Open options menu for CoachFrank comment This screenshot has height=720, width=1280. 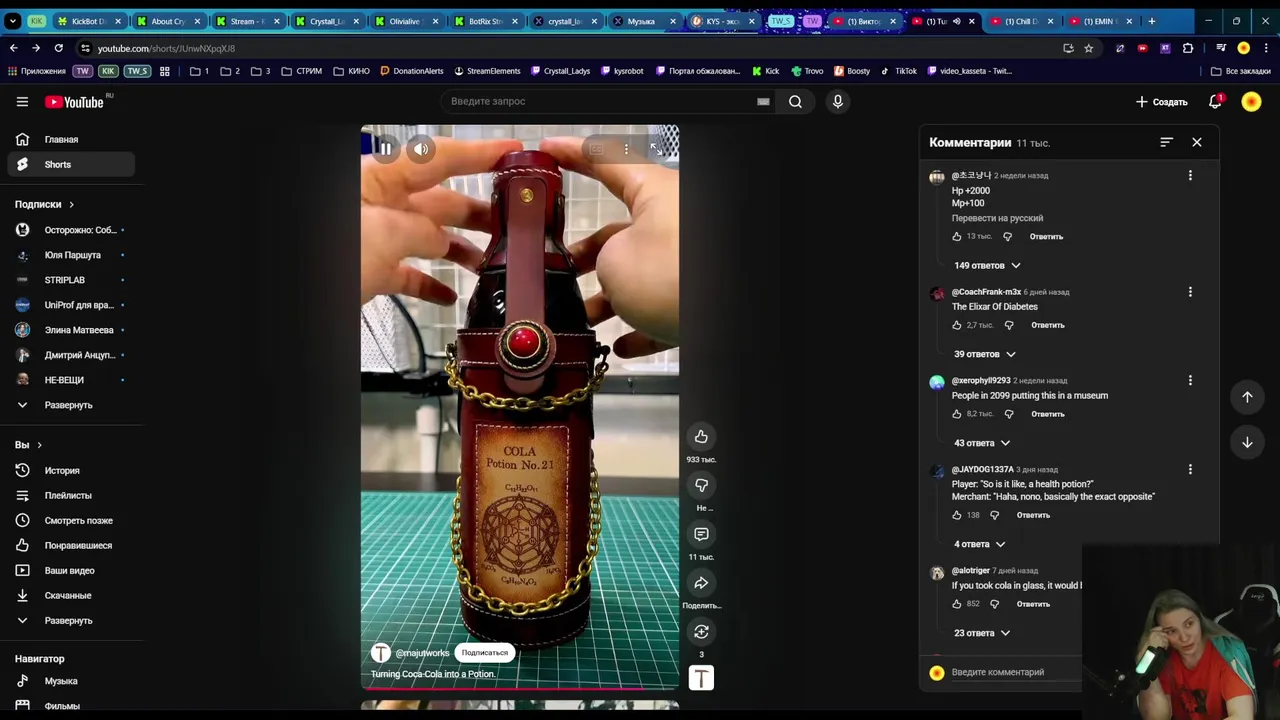pyautogui.click(x=1190, y=292)
